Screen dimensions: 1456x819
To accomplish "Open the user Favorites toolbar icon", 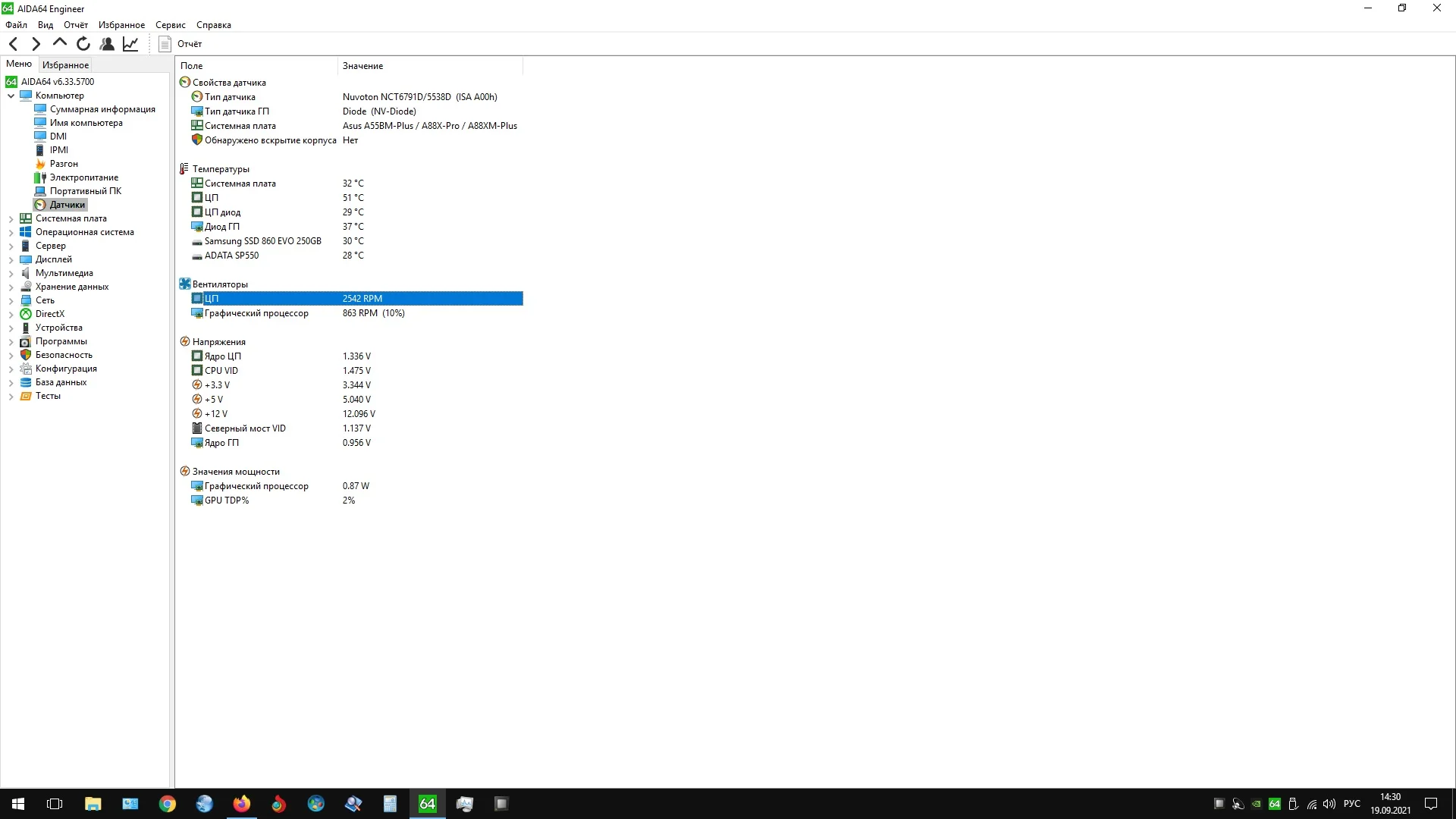I will (107, 44).
